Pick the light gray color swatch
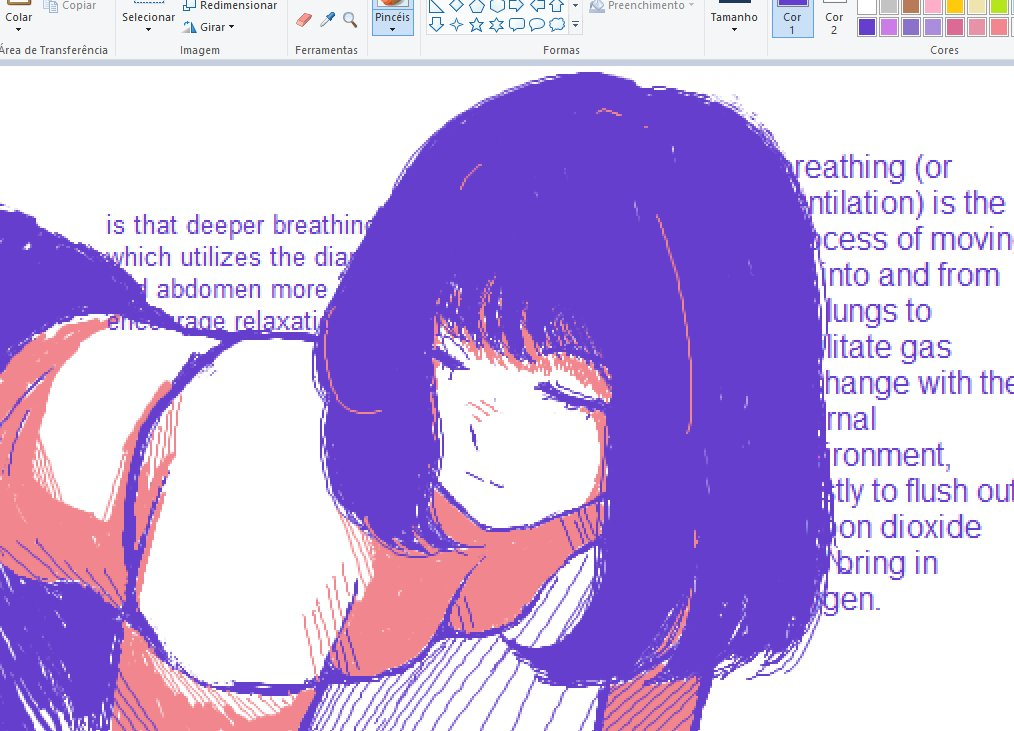The height and width of the screenshot is (731, 1014). tap(889, 6)
